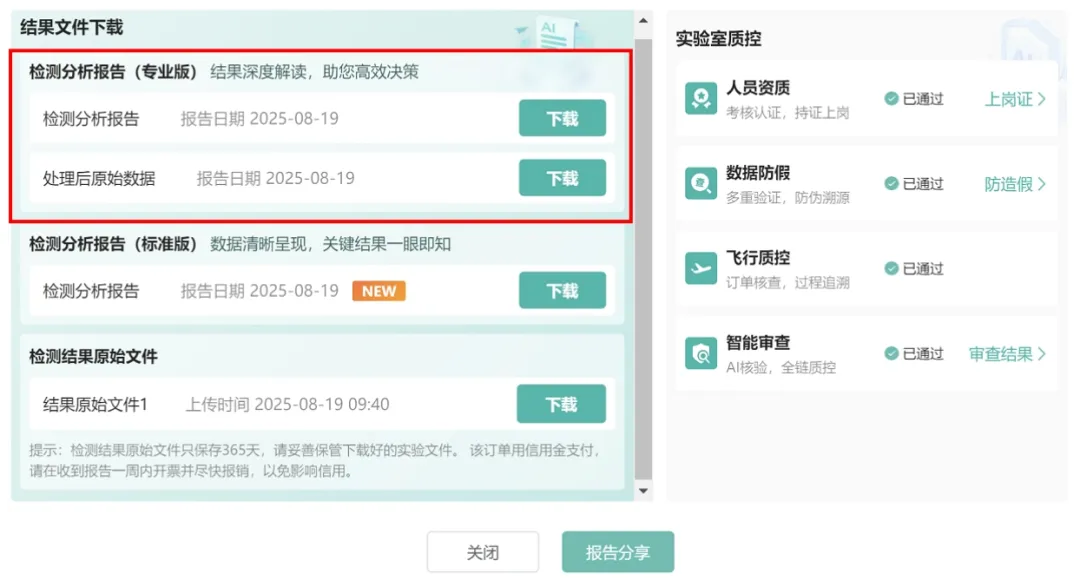Viewport: 1080px width, 587px height.
Task: Click the green check icon beside 人员资质 已通过
Action: [x=891, y=99]
